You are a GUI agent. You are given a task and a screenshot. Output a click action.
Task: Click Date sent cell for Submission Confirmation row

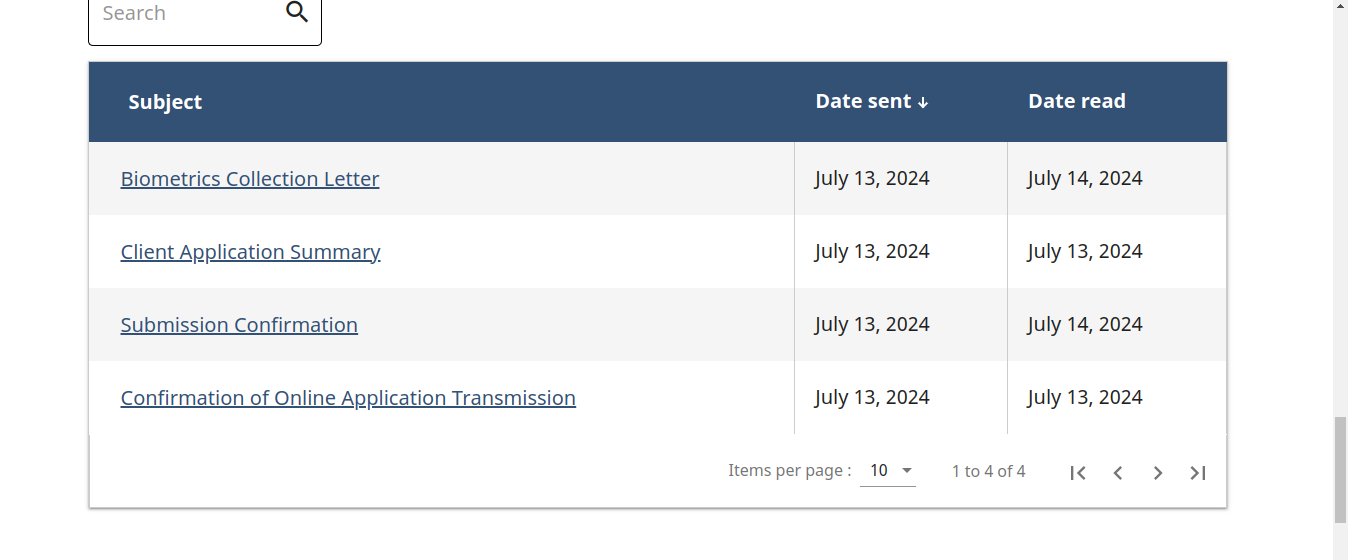coord(872,324)
